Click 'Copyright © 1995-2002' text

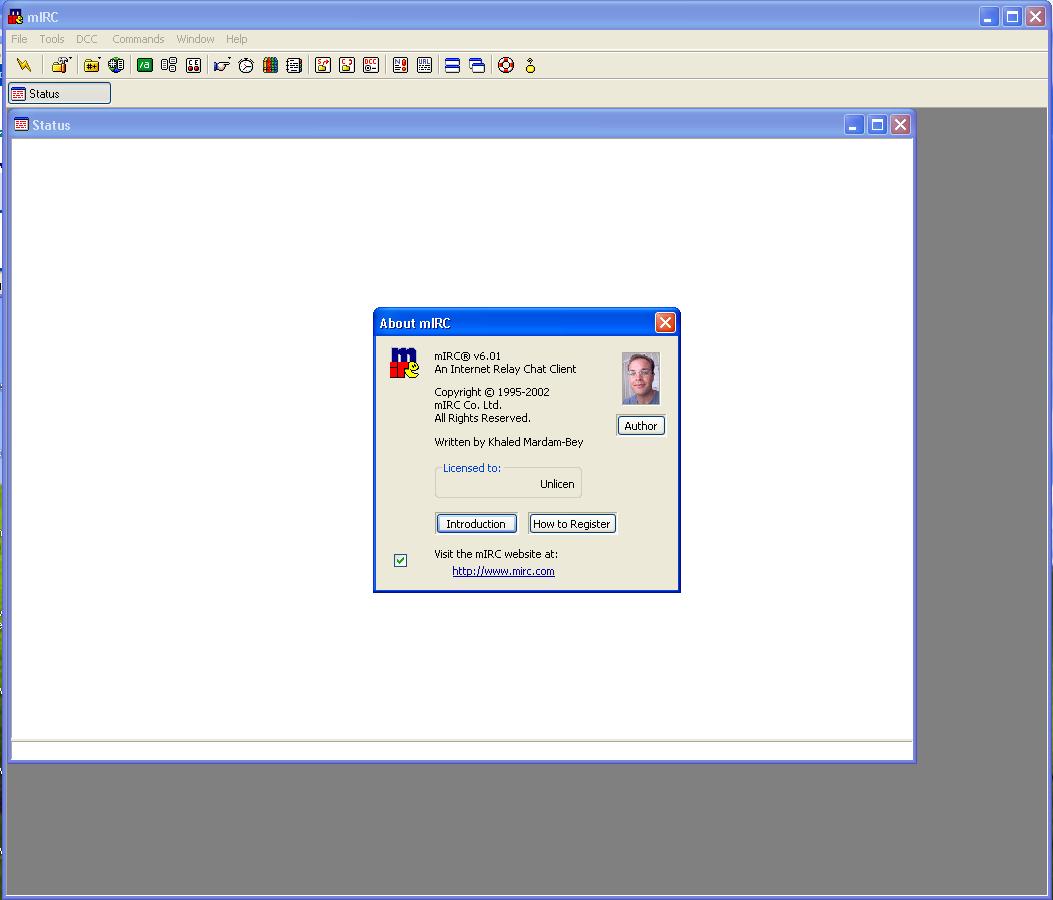492,392
